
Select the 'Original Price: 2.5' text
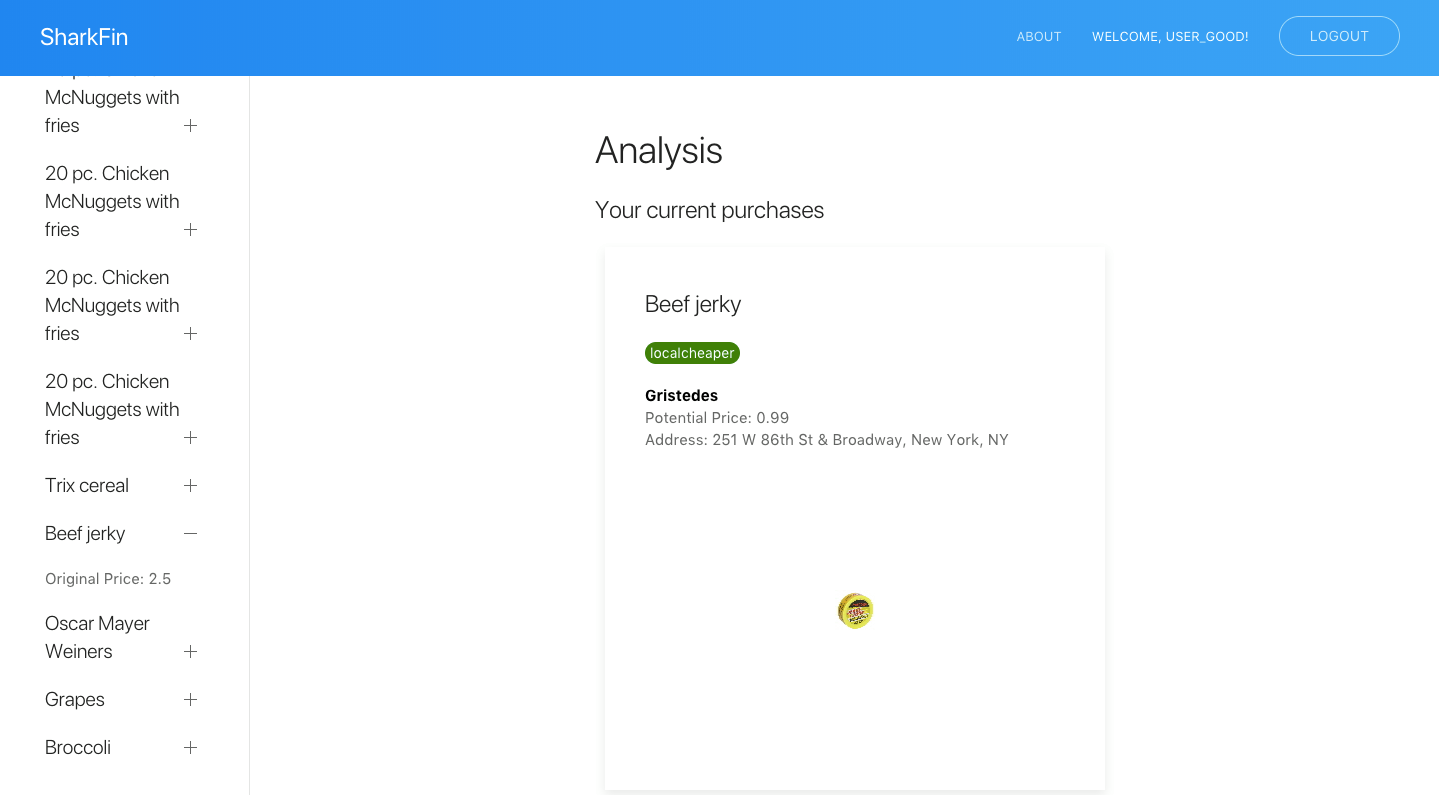108,579
